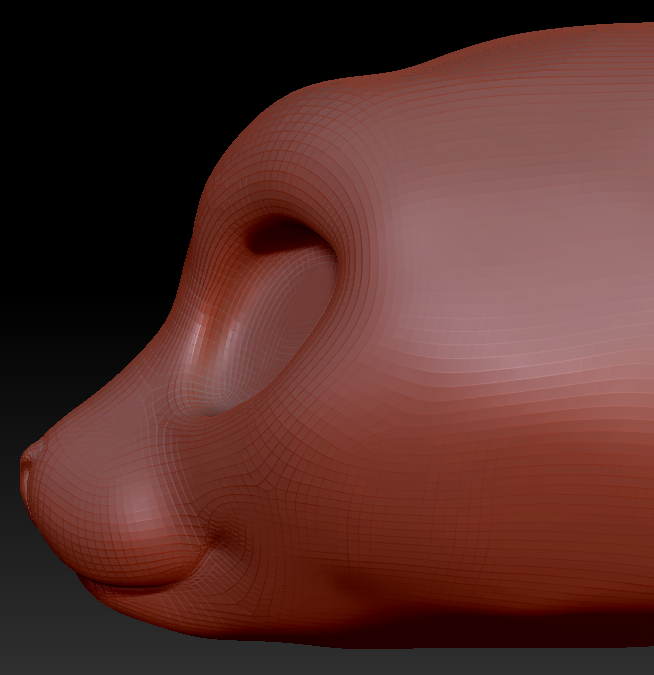The image size is (654, 675).
Task: Click the nose tip of the sculpted head
Action: [x=28, y=465]
